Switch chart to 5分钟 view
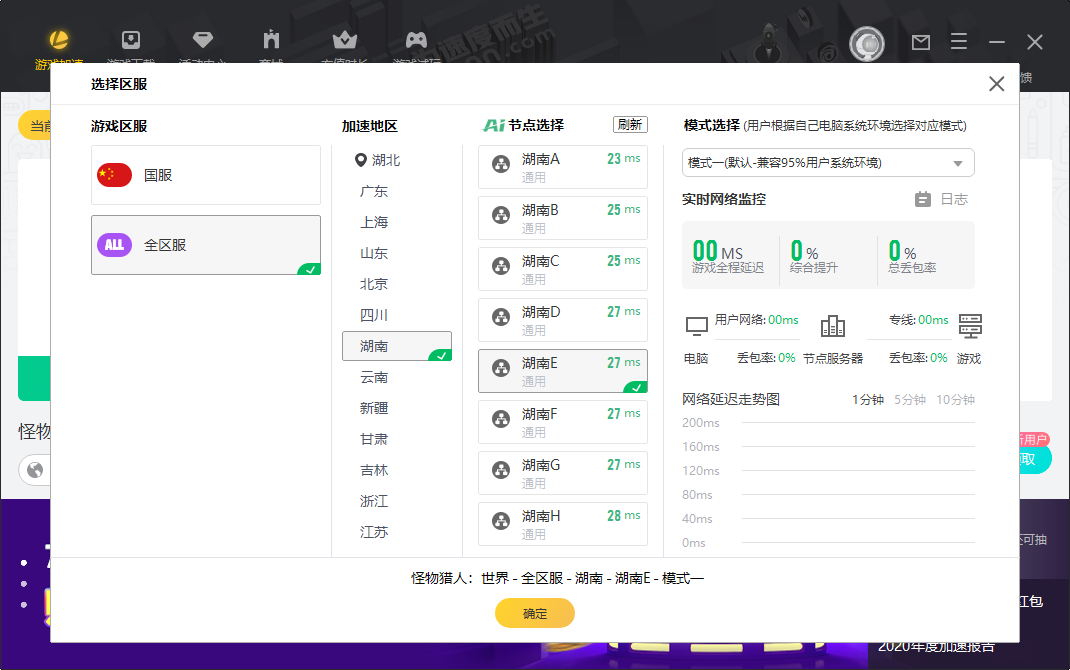The height and width of the screenshot is (670, 1070). (x=909, y=400)
